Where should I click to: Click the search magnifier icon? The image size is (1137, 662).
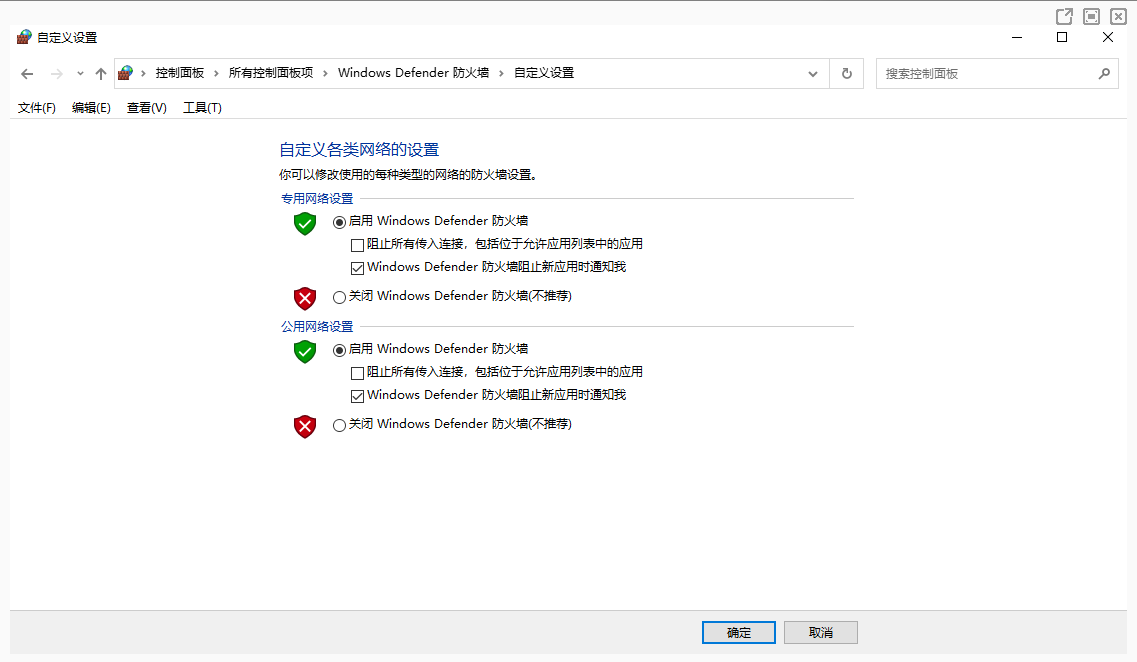pyautogui.click(x=1104, y=73)
